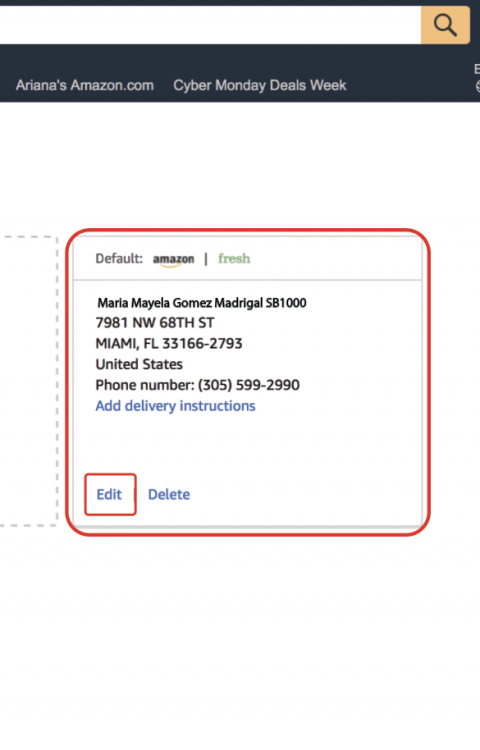Screen dimensions: 480x750
Task: Click the Default: label in card header
Action: [119, 259]
